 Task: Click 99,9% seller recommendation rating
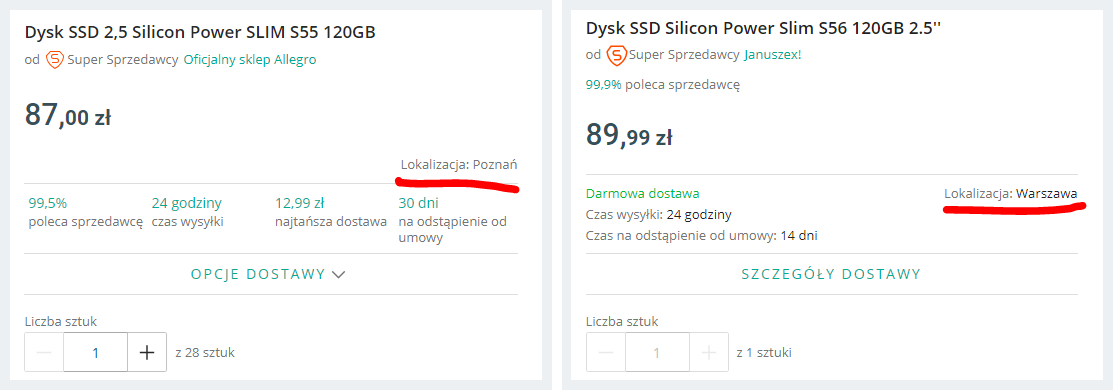[x=663, y=85]
